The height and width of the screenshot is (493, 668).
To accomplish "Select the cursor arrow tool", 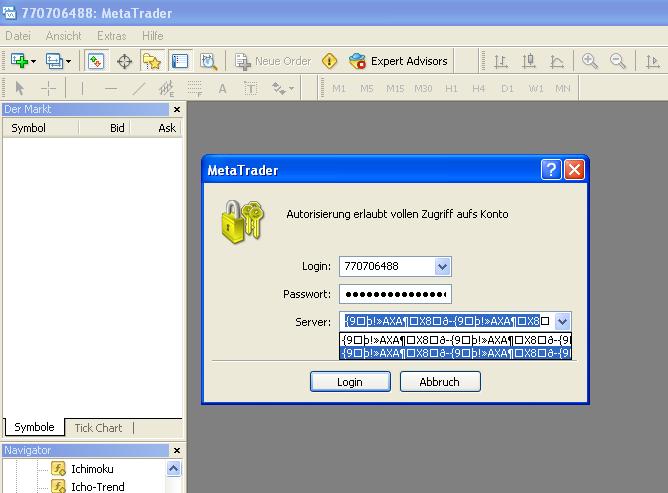I will (20, 88).
